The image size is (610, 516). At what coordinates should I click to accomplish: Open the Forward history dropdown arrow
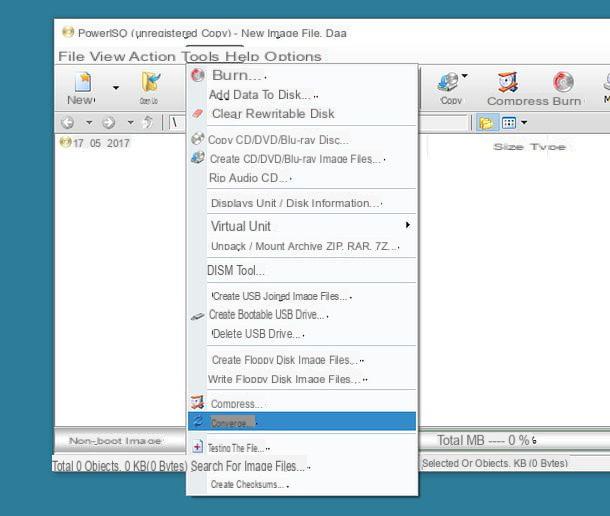pyautogui.click(x=131, y=123)
